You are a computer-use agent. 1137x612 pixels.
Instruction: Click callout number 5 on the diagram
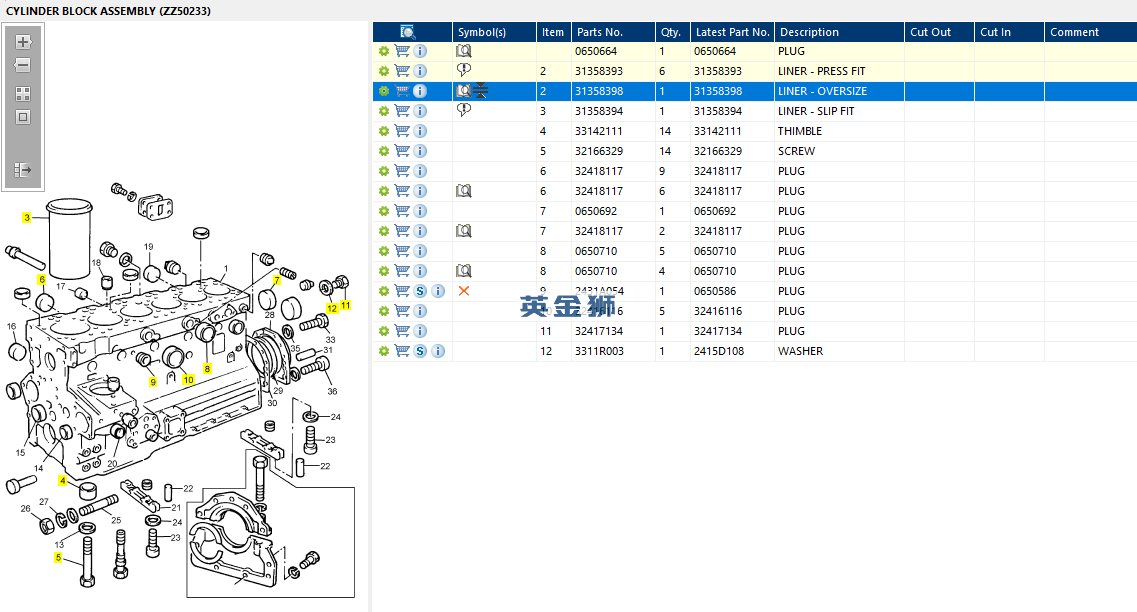click(58, 557)
